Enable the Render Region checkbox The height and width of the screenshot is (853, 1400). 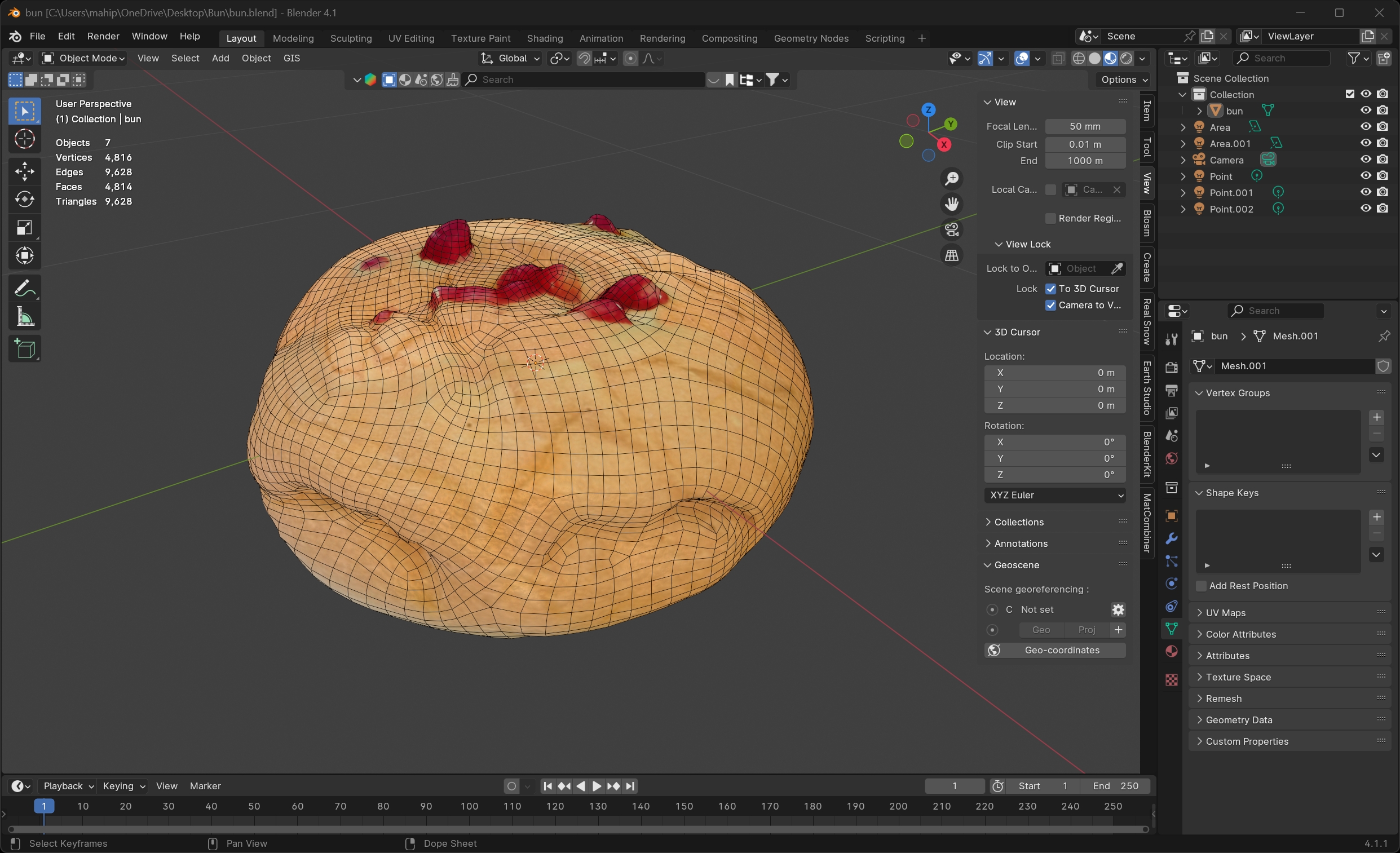point(1050,218)
